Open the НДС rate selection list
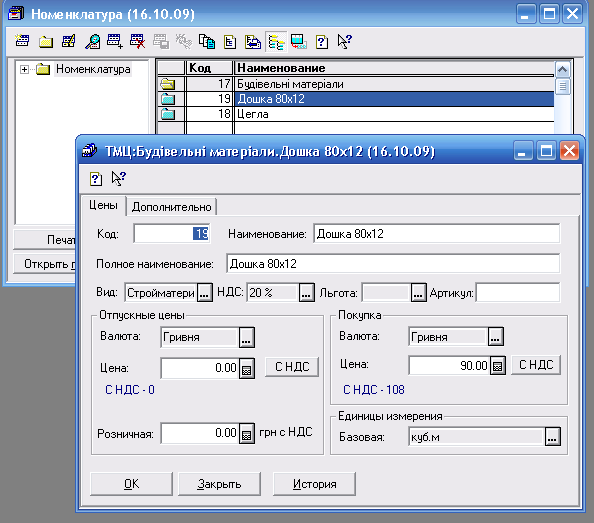The height and width of the screenshot is (523, 594). point(306,292)
